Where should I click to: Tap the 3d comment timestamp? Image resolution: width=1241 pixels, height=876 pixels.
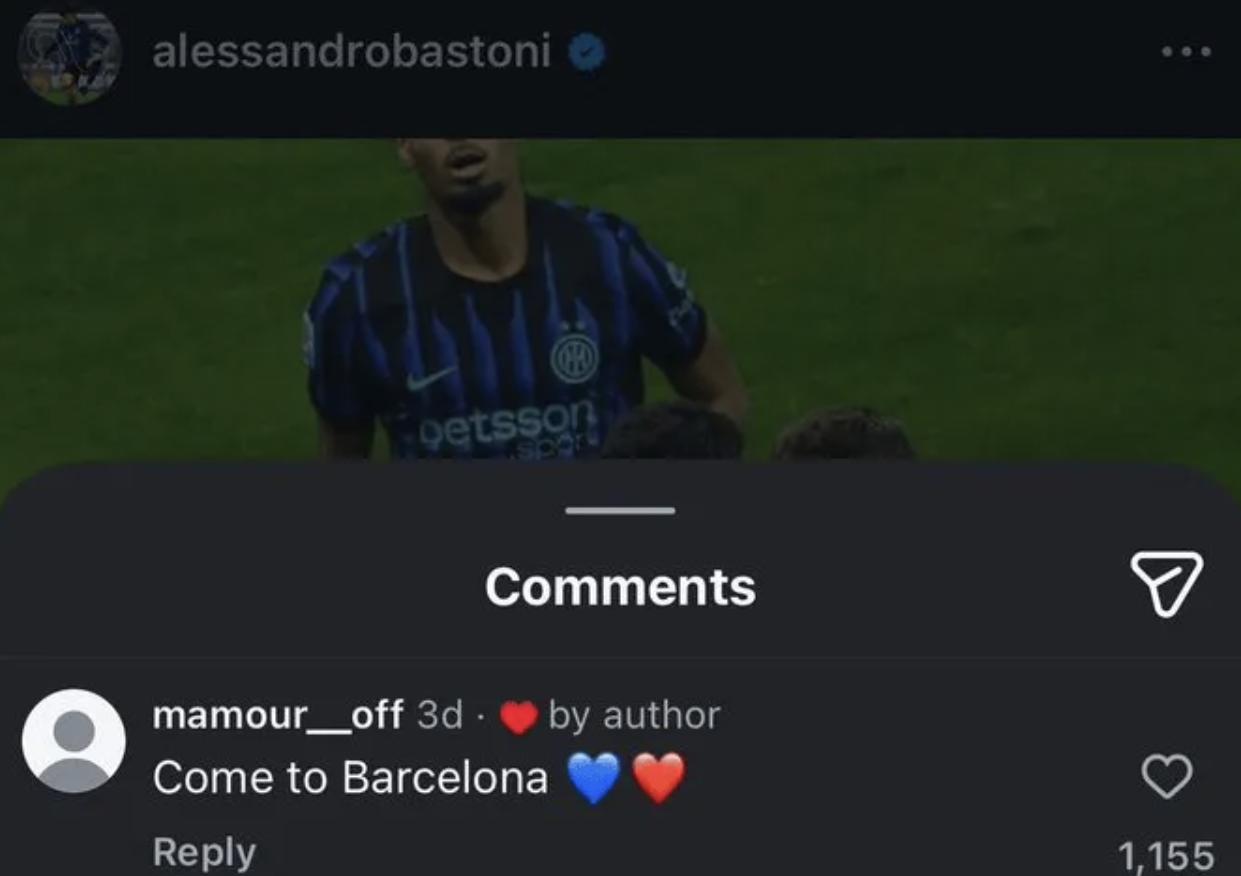coord(439,715)
